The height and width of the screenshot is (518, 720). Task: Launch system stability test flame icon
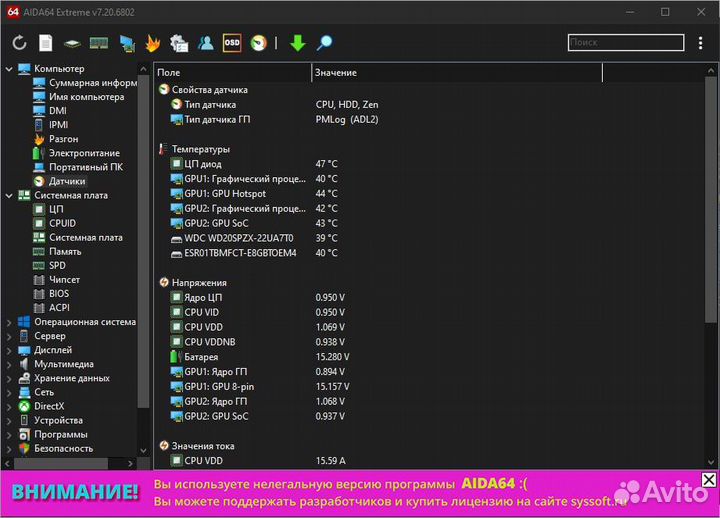click(152, 43)
